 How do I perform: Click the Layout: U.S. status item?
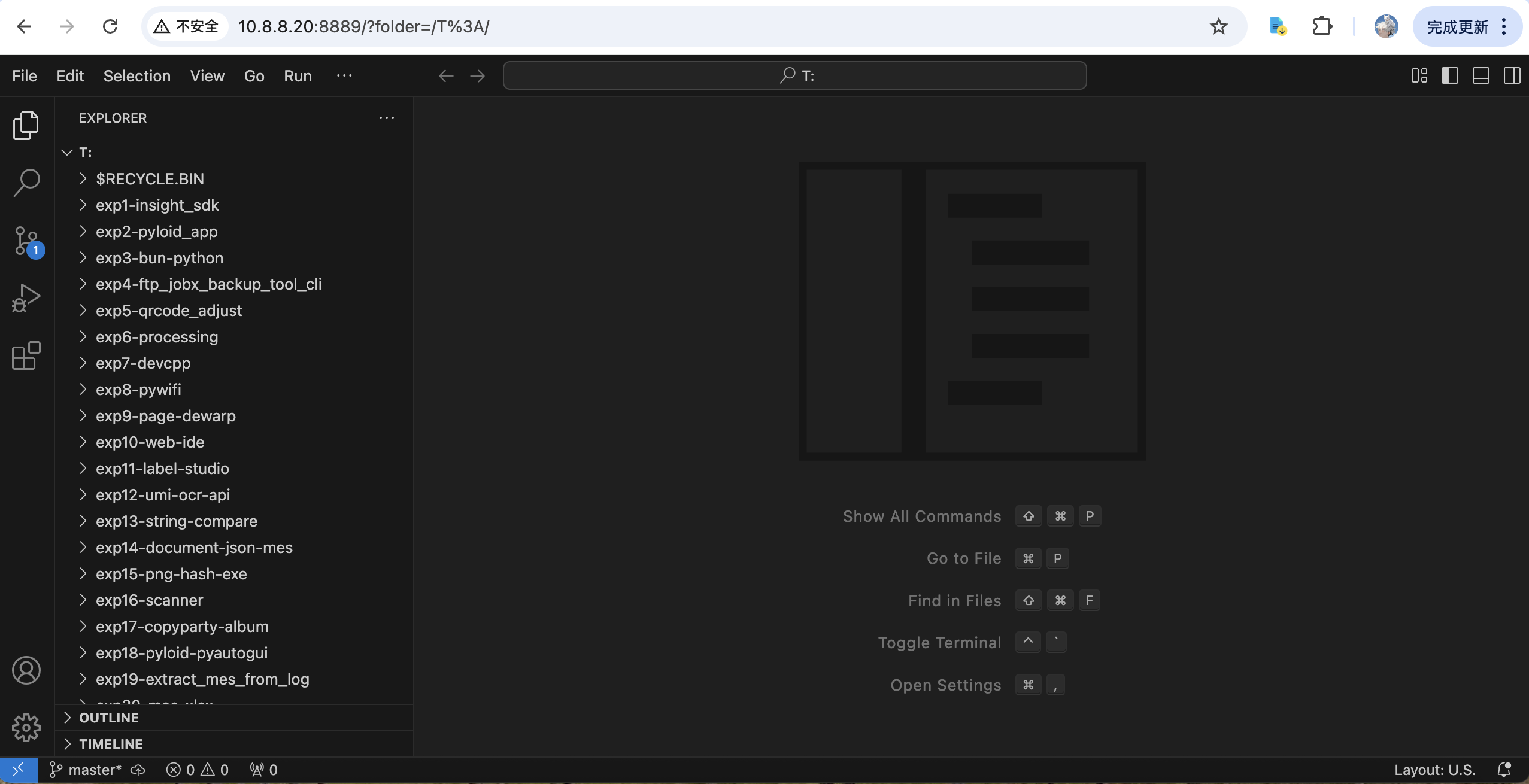pos(1434,770)
